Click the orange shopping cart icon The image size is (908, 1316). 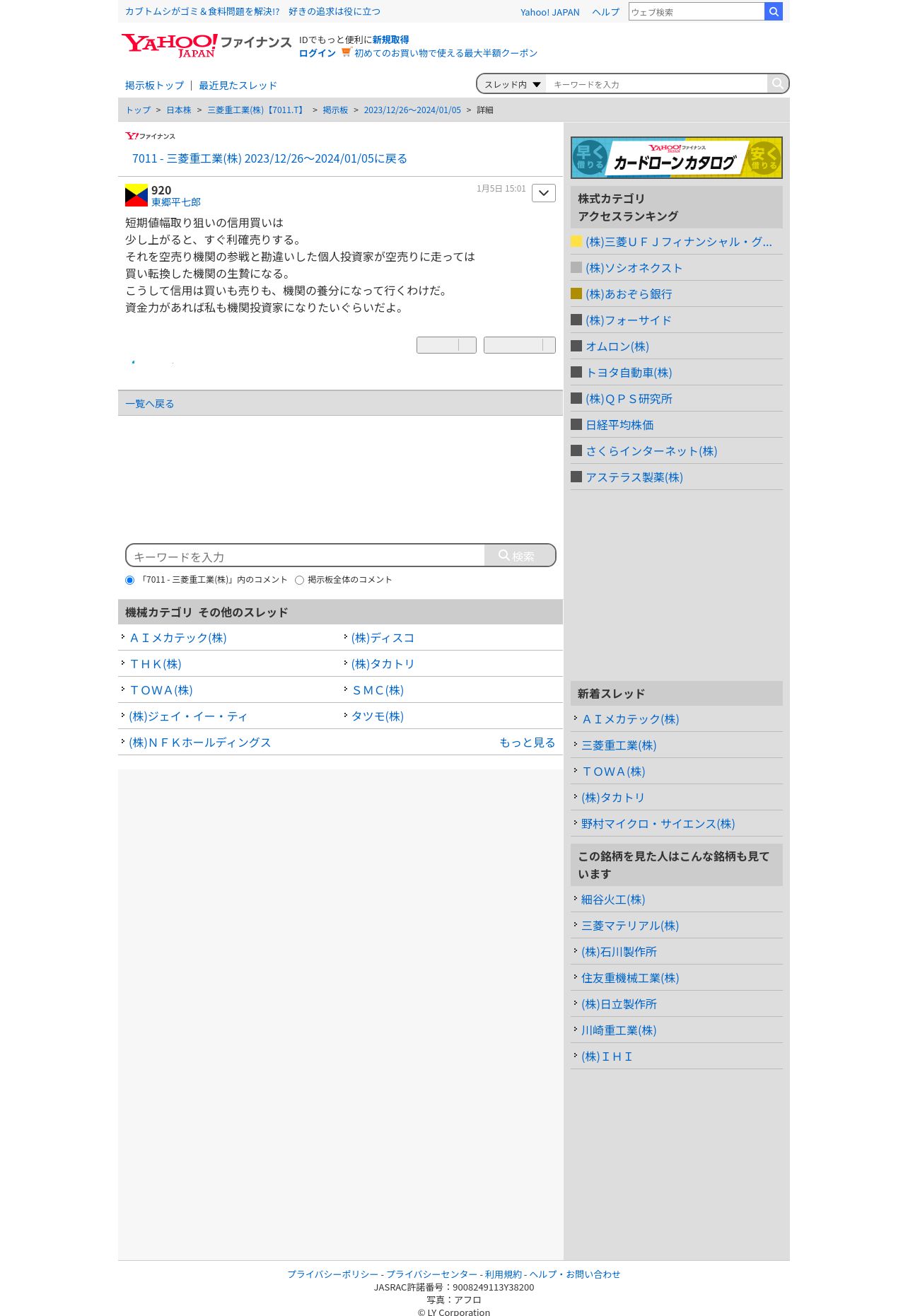(x=346, y=52)
